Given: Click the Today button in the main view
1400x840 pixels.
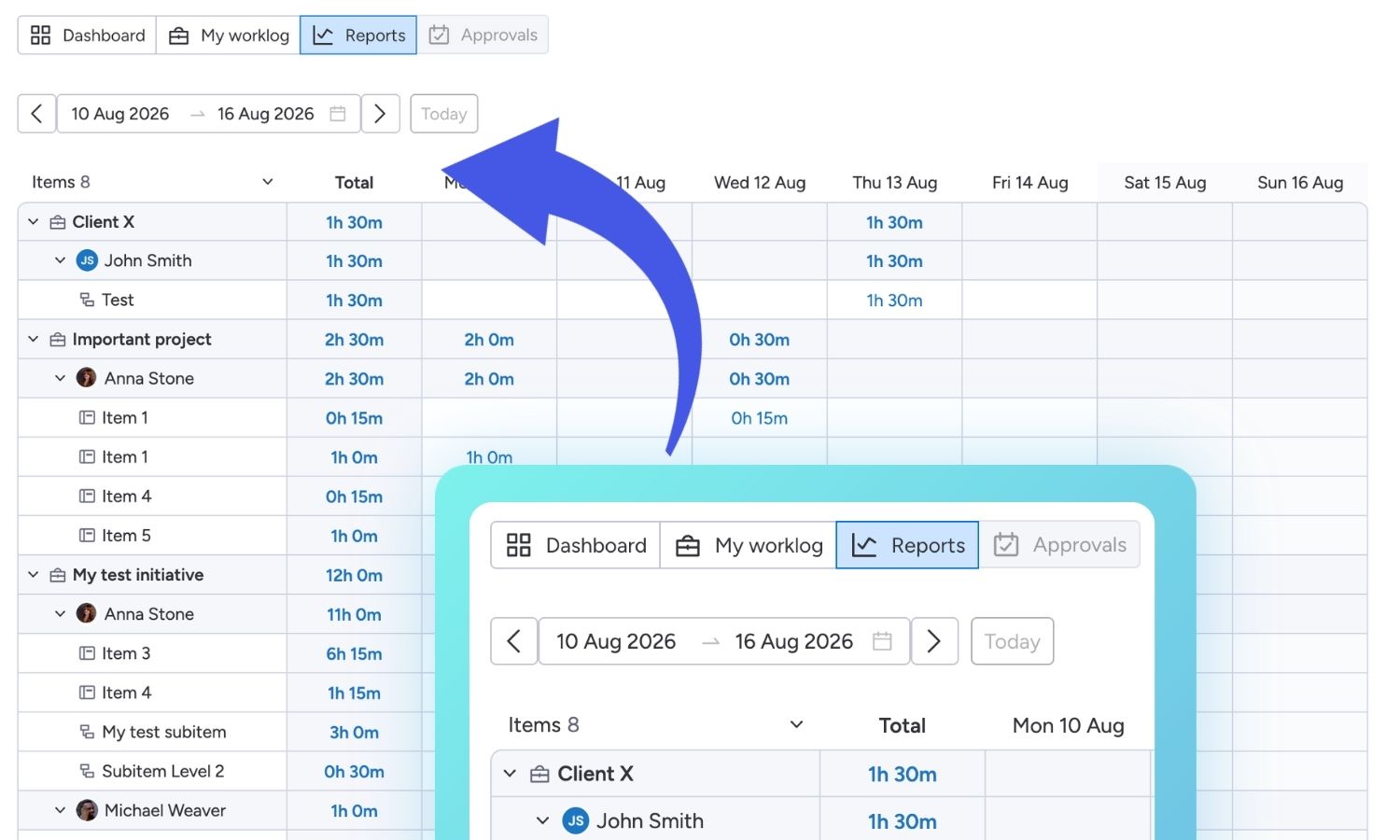Looking at the screenshot, I should click(444, 114).
